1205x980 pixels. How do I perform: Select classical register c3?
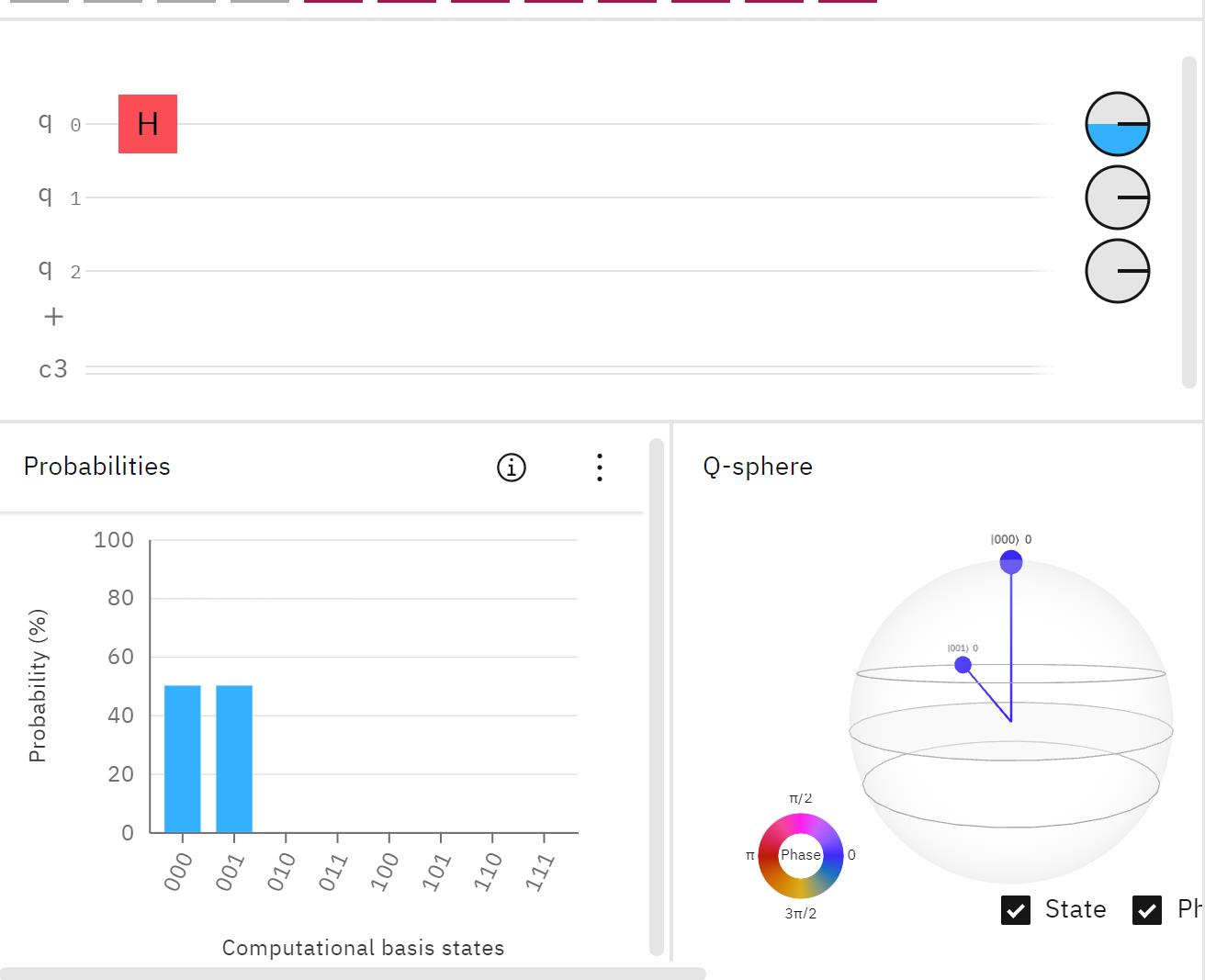coord(53,369)
